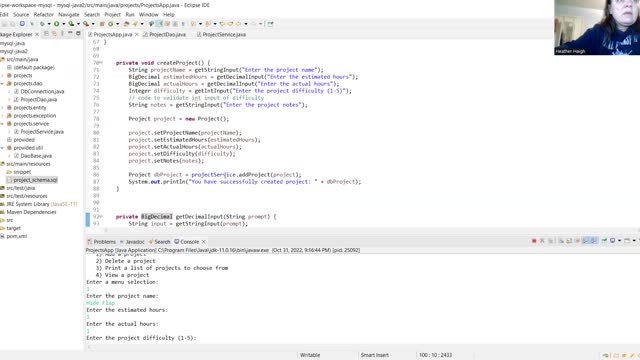Image resolution: width=640 pixels, height=360 pixels.
Task: Click the blue square toolbar icon after Save
Action: pos(22,24)
